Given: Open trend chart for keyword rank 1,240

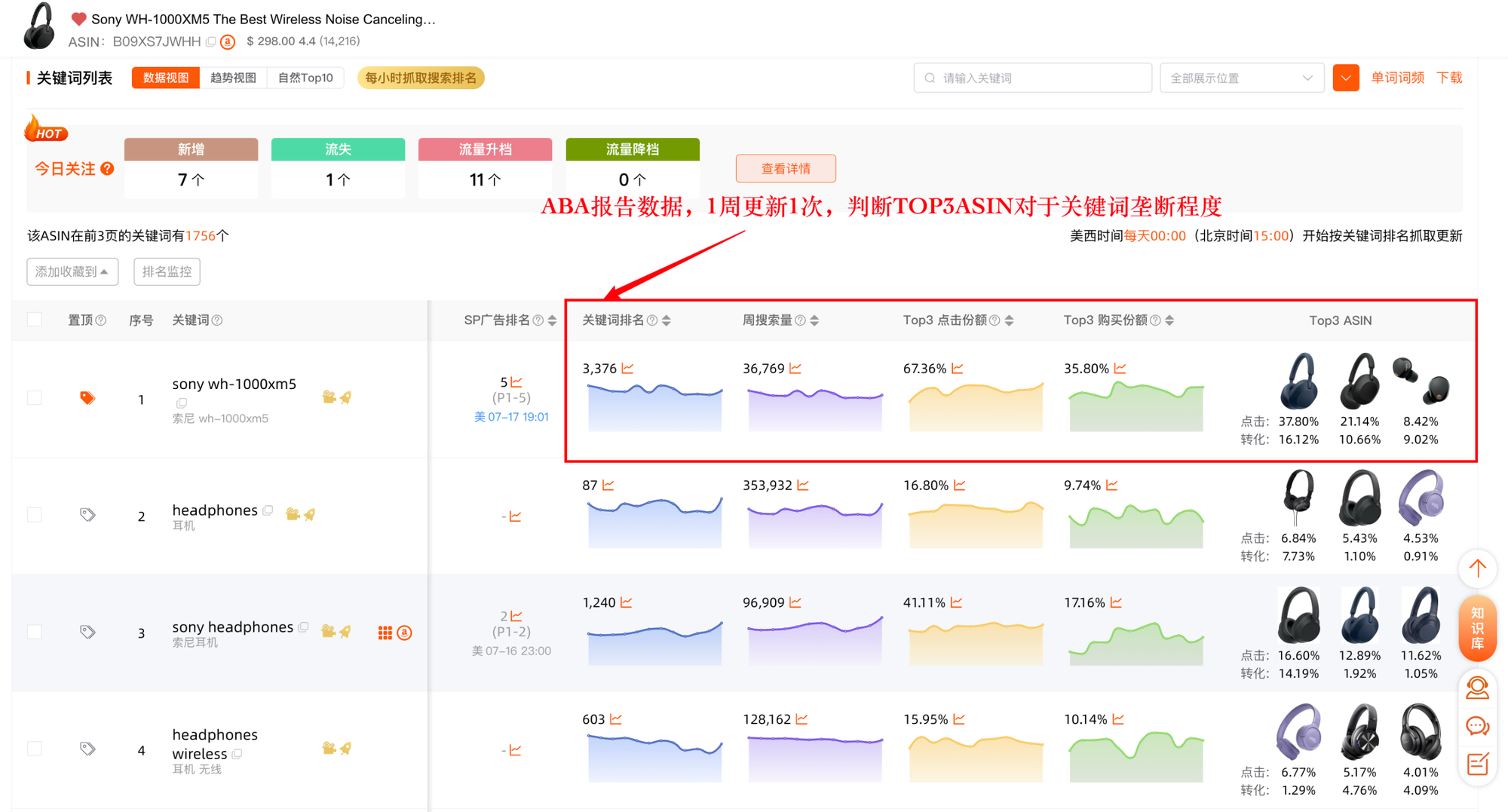Looking at the screenshot, I should [626, 602].
